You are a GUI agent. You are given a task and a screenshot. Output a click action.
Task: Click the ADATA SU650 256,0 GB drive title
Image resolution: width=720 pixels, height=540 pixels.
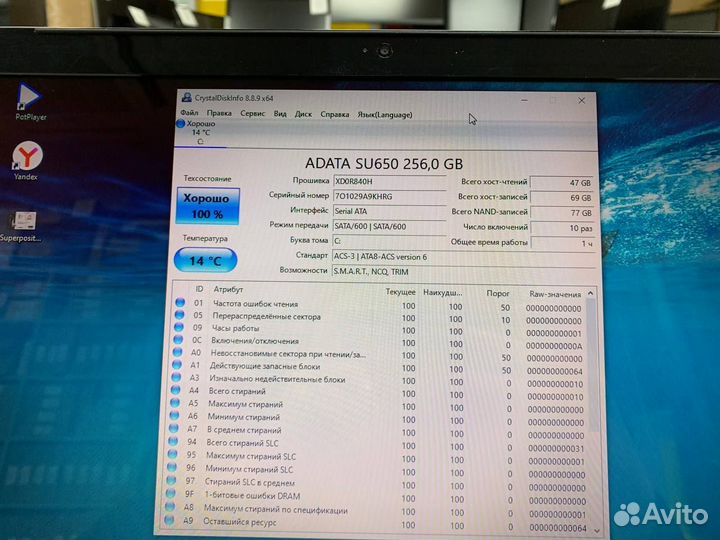pyautogui.click(x=384, y=163)
